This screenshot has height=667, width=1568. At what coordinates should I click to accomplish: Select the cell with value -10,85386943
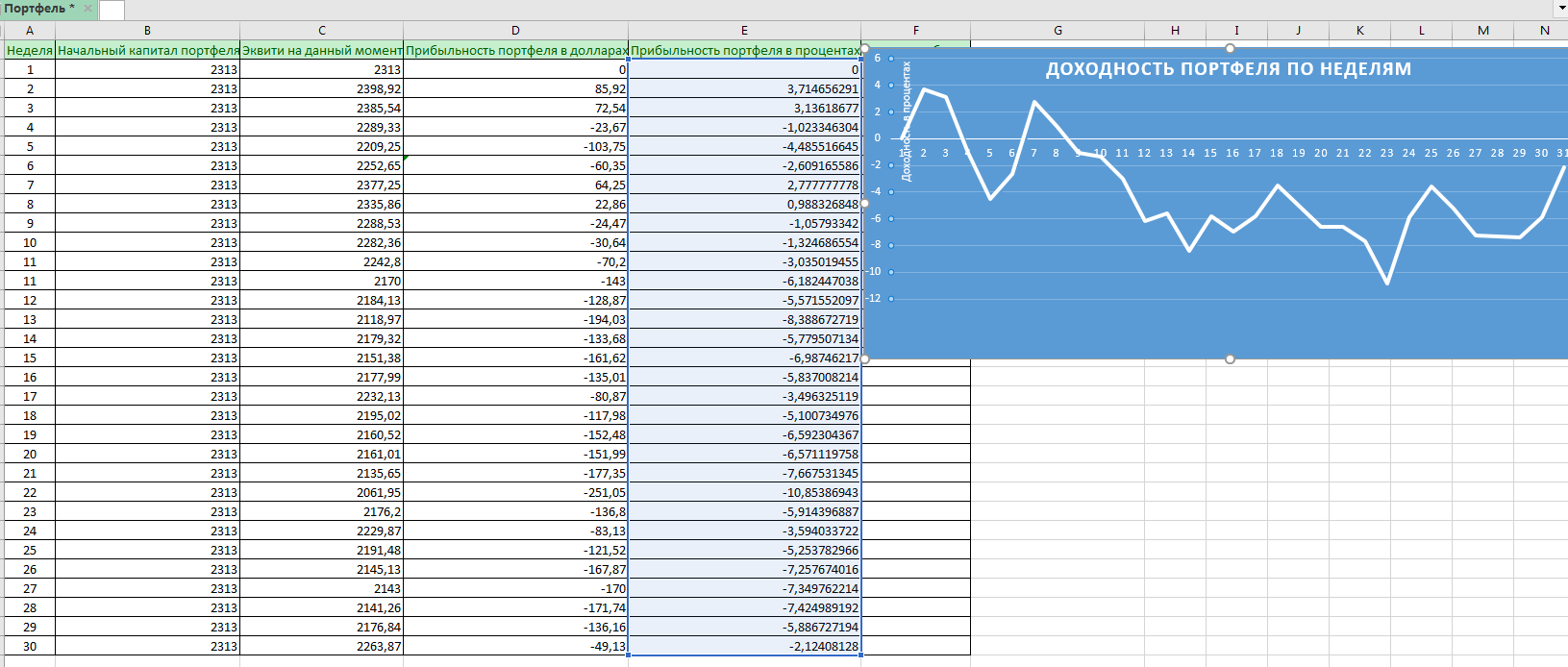coord(744,492)
